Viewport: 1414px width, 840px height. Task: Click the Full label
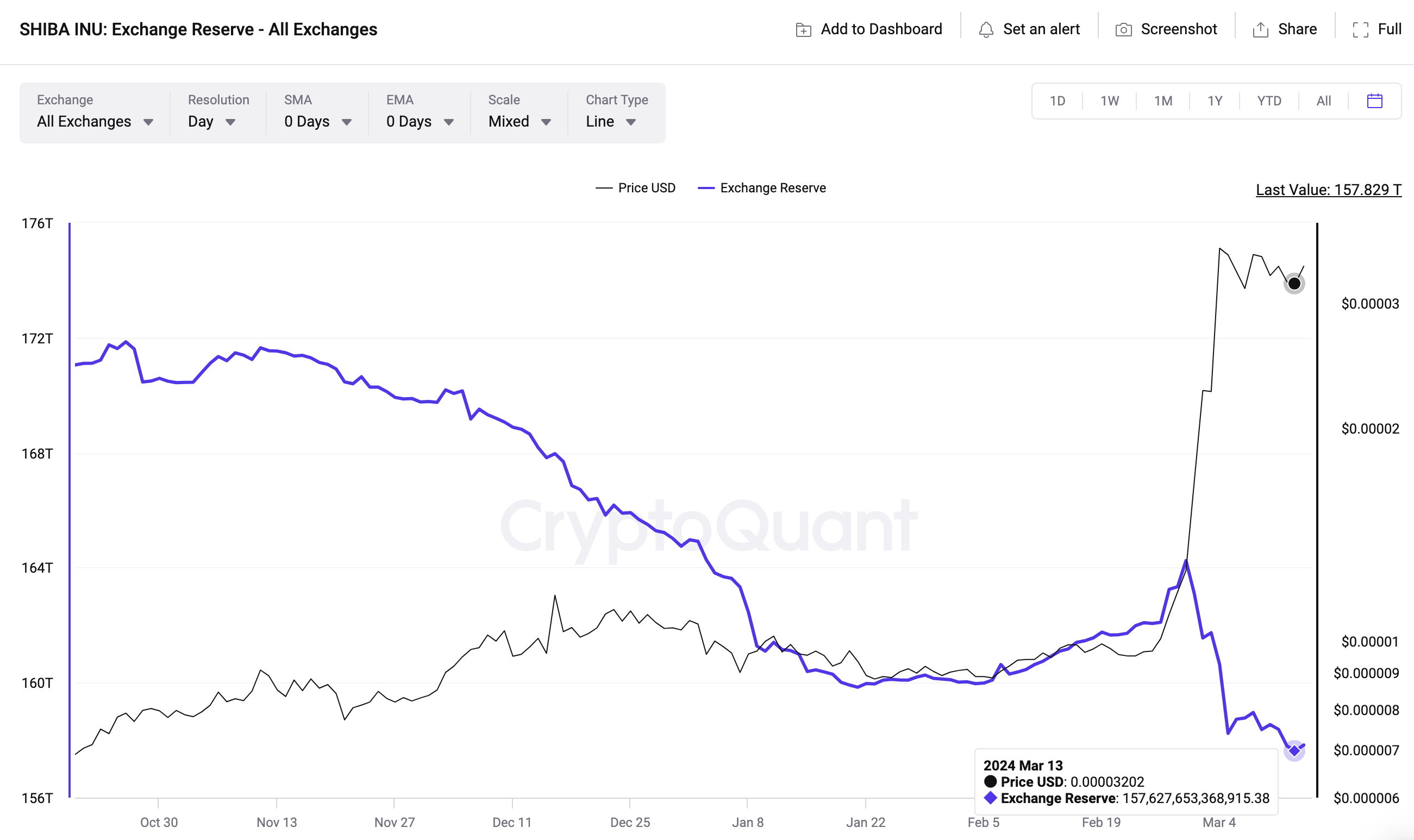click(x=1389, y=29)
